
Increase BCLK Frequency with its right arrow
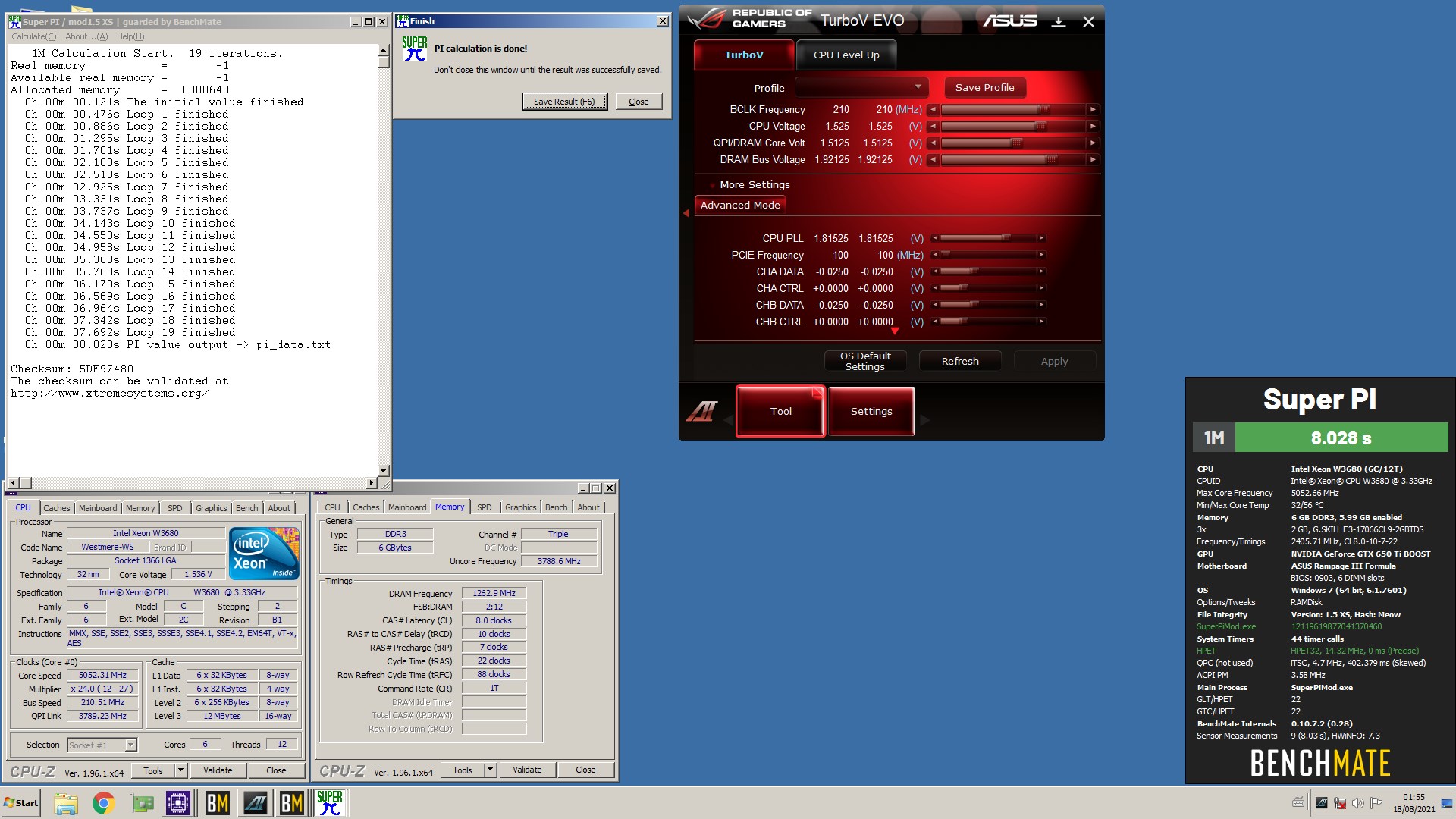tap(1093, 110)
